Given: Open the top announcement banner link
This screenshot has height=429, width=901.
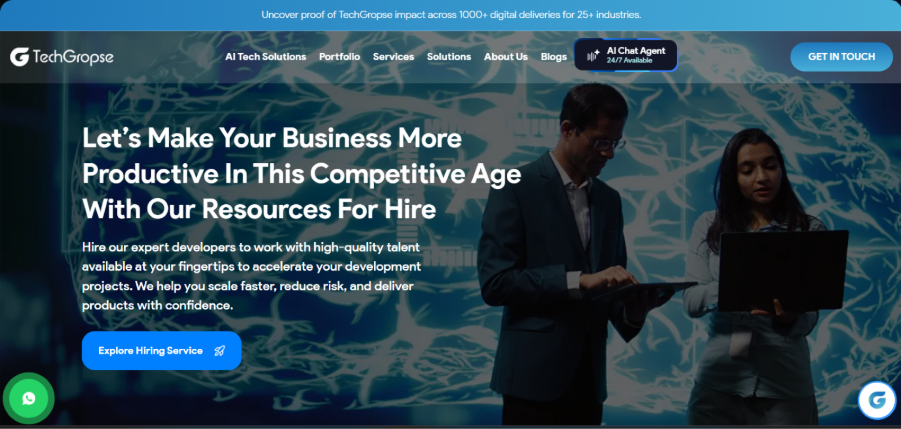Looking at the screenshot, I should (451, 15).
